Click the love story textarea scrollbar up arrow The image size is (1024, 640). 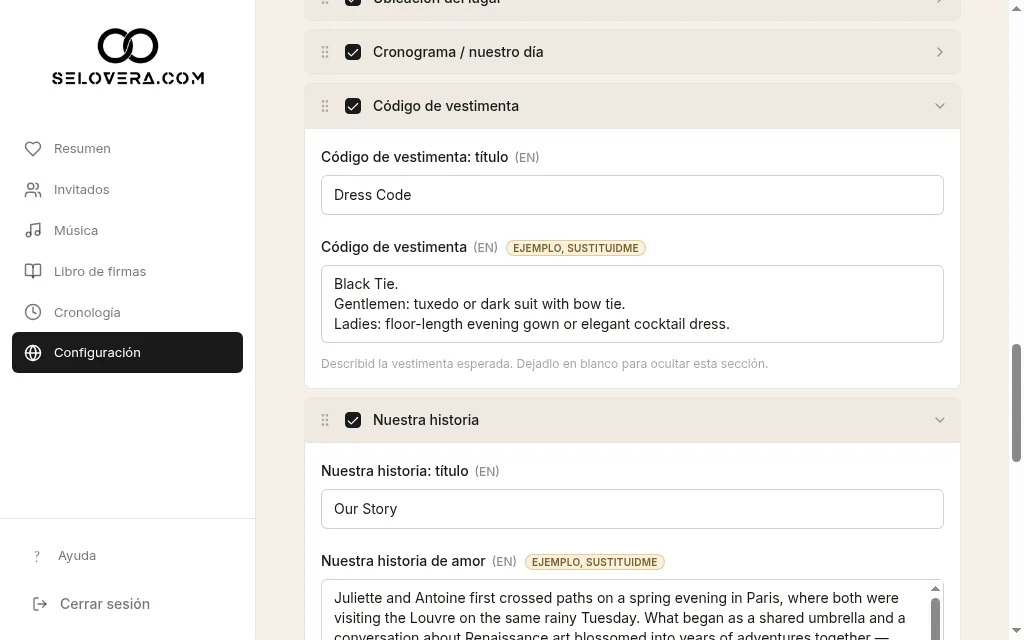point(935,588)
